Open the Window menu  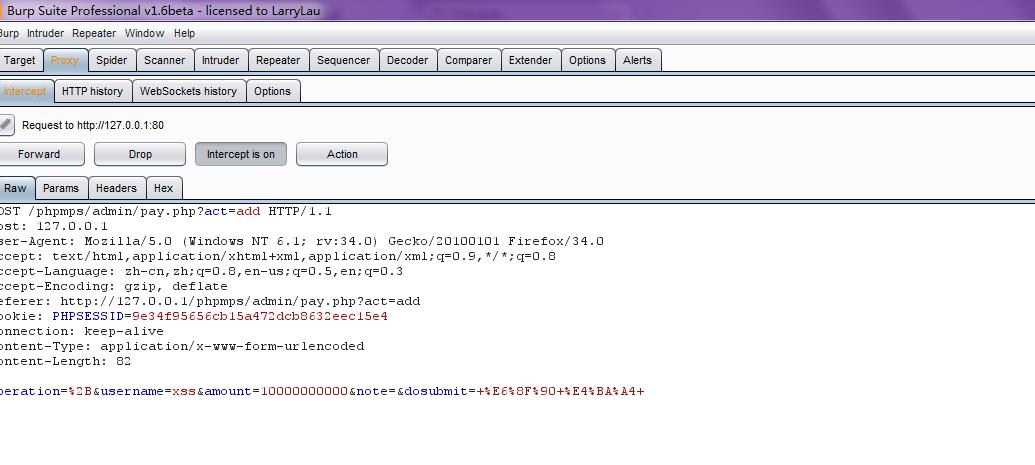(145, 33)
